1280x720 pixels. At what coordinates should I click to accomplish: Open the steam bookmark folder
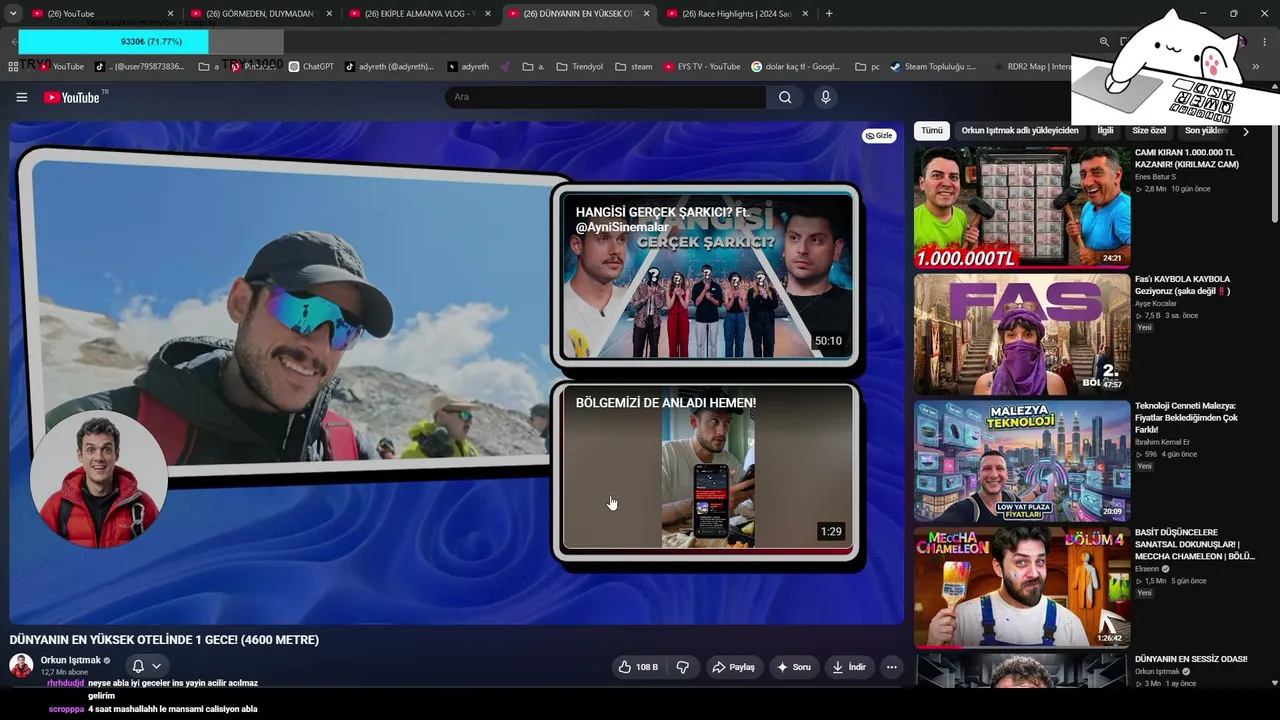[634, 67]
